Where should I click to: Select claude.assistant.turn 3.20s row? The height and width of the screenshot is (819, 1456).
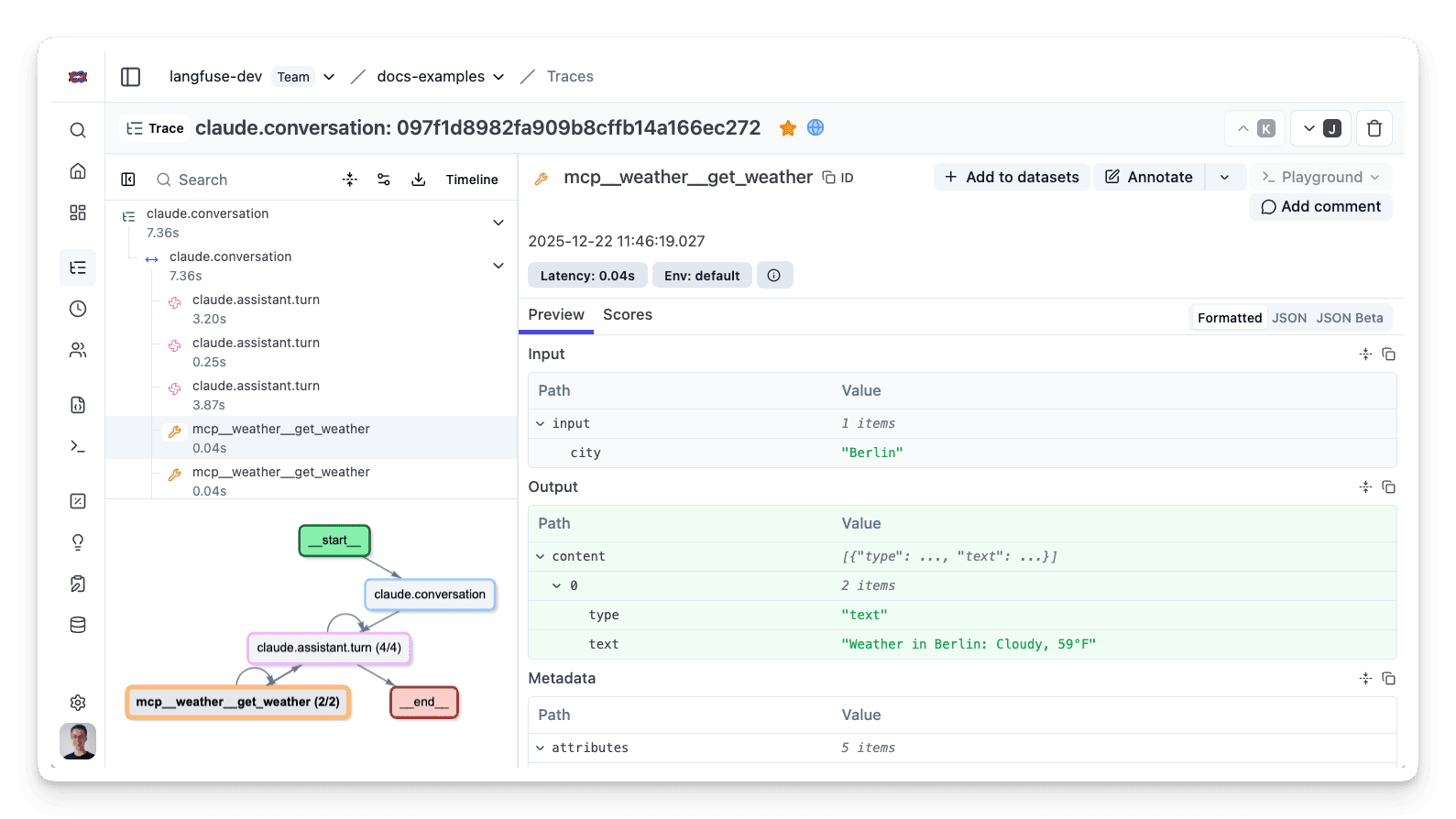pyautogui.click(x=312, y=309)
